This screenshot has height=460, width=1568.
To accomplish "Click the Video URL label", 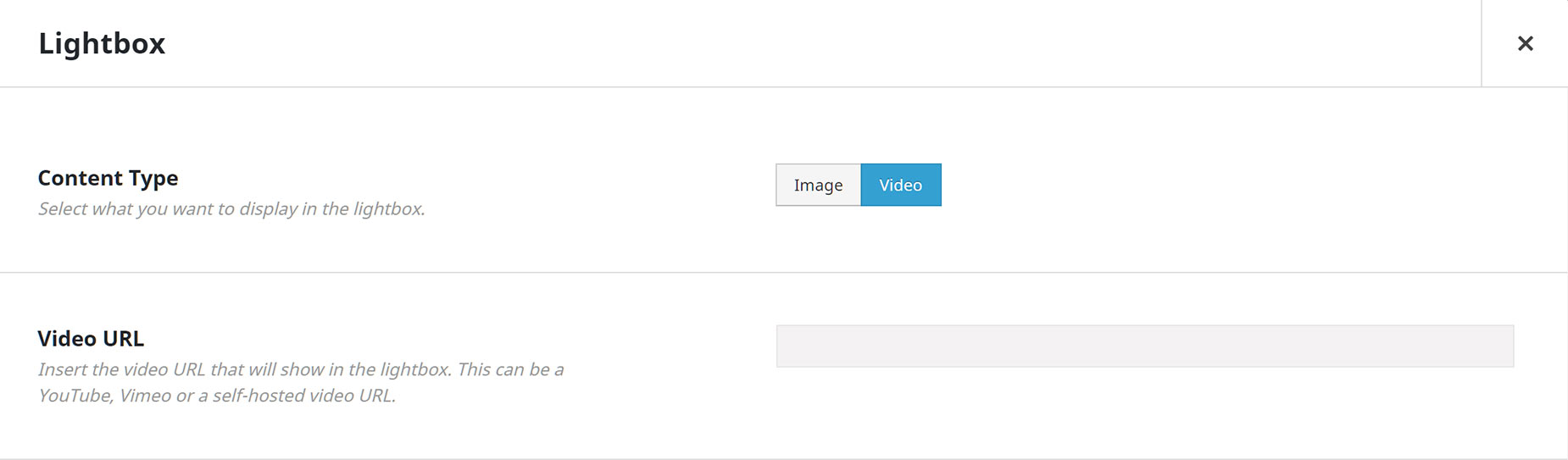I will 91,338.
